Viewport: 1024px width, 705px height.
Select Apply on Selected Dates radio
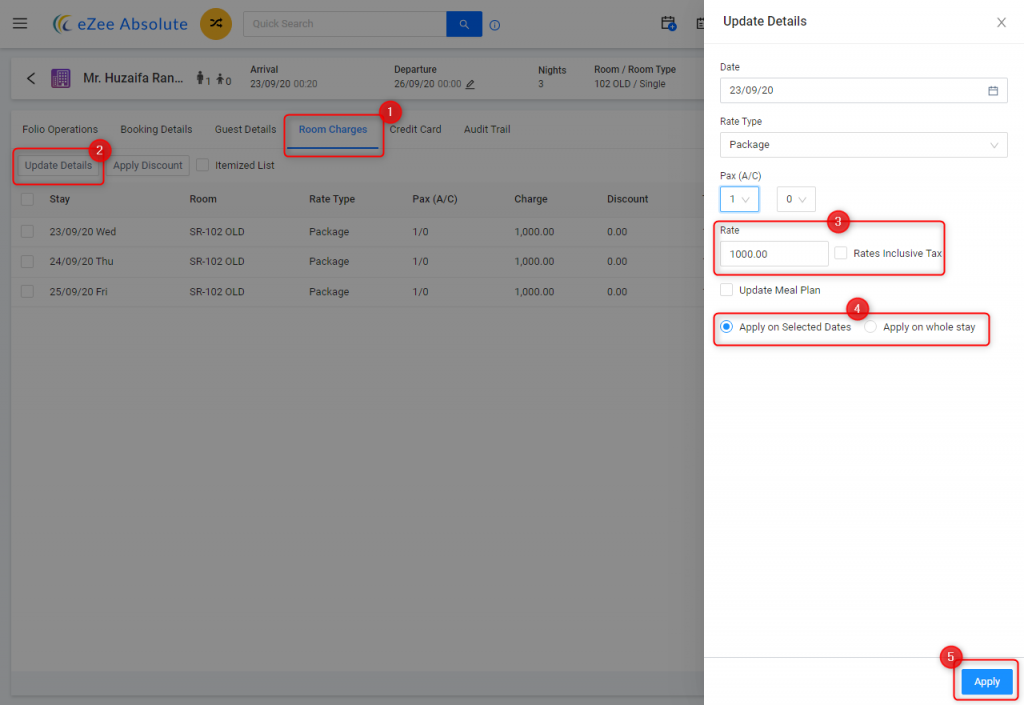tap(726, 326)
